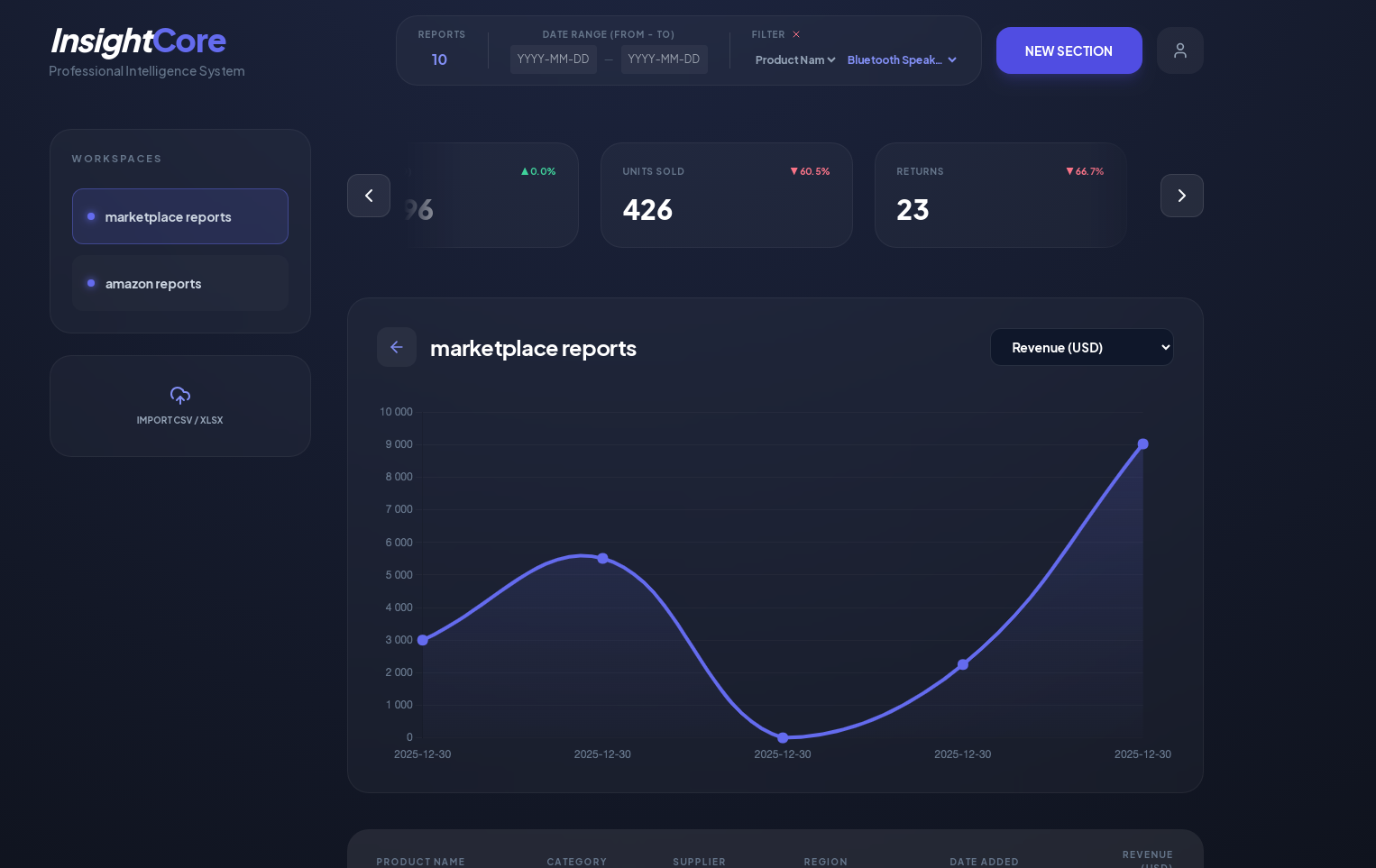Open the Revenue (USD) metric dropdown
The width and height of the screenshot is (1376, 868).
tap(1082, 347)
